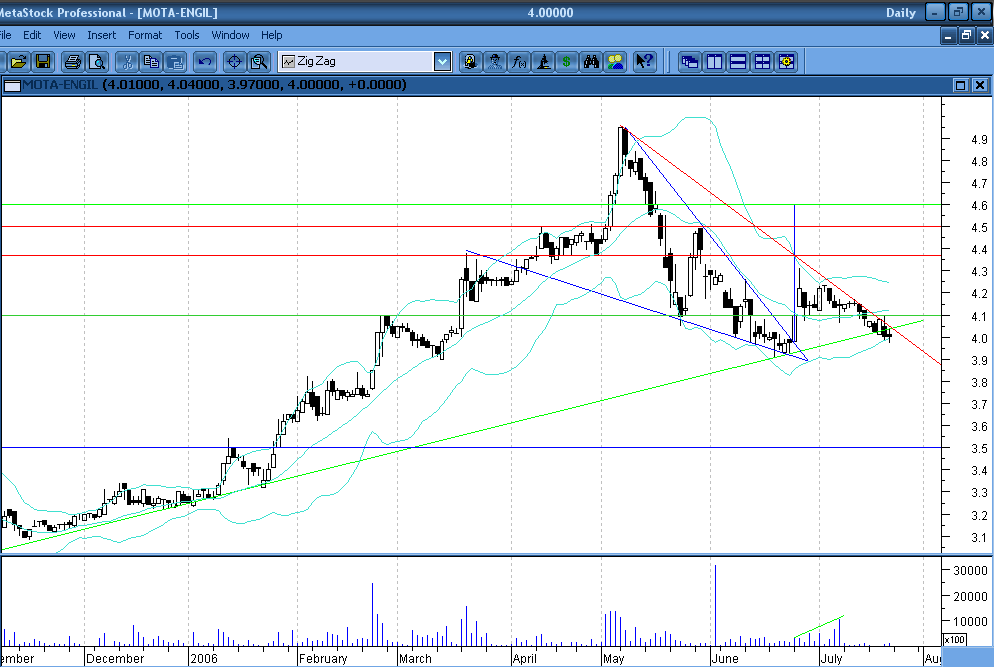This screenshot has width=994, height=667.
Task: Open the System Tester microscope icon
Action: tap(543, 62)
